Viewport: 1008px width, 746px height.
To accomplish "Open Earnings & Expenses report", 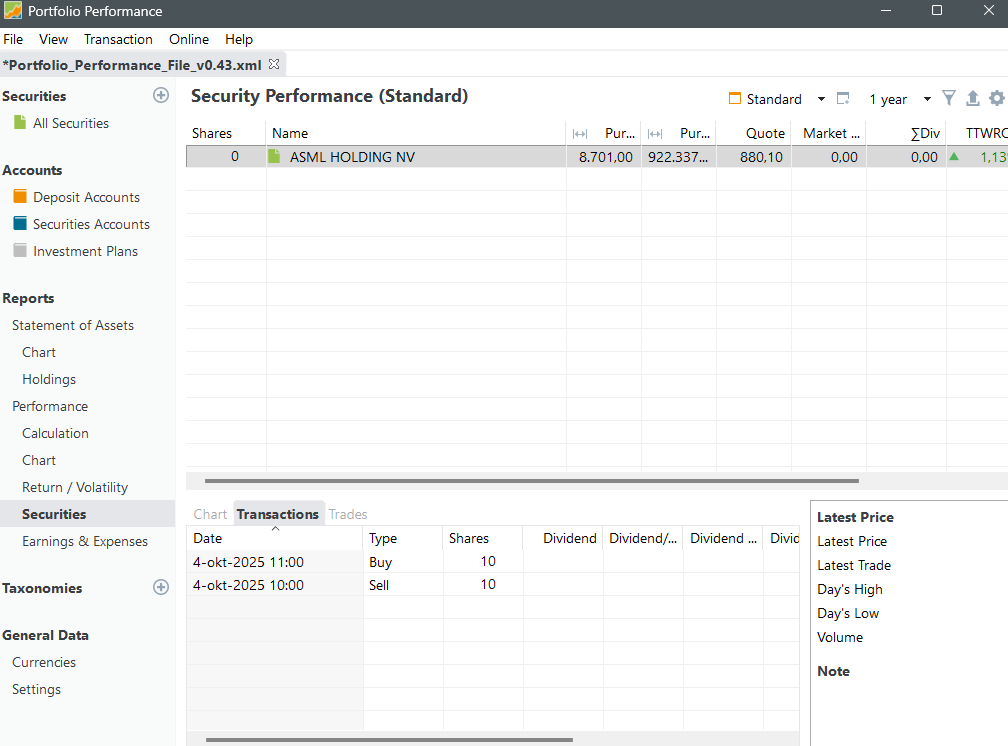I will coord(85,541).
